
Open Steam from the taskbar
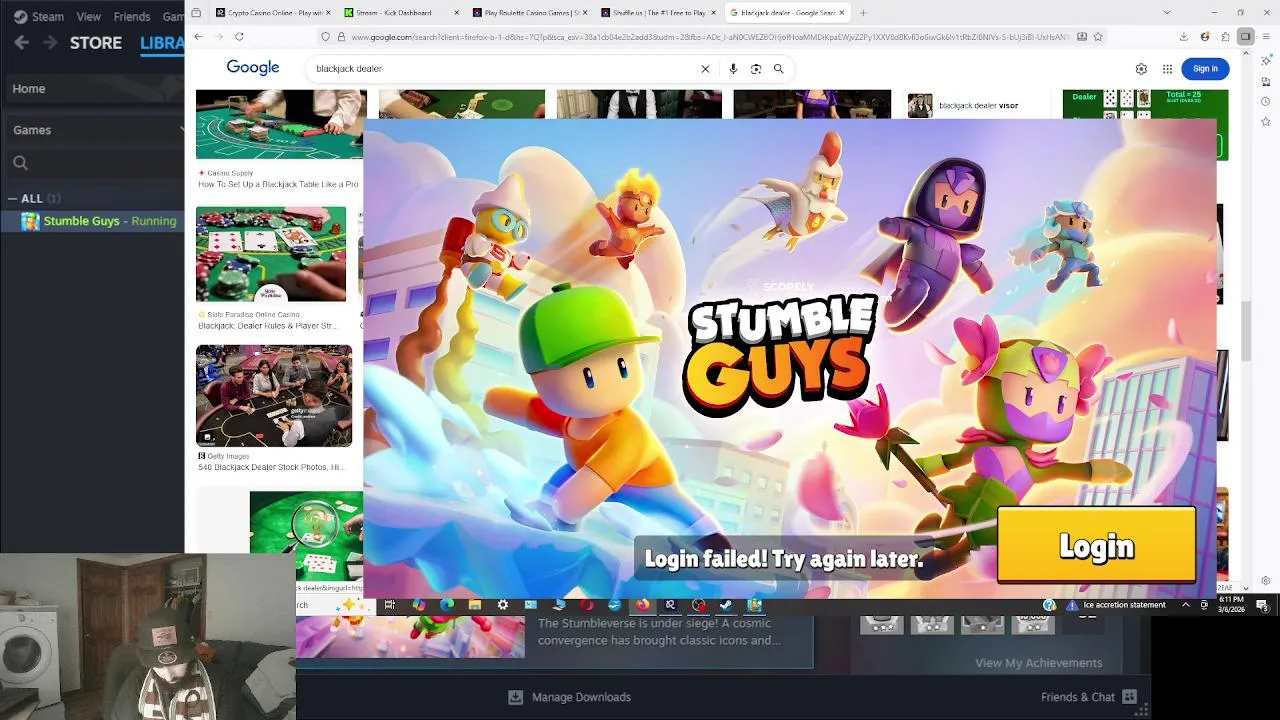(x=727, y=605)
